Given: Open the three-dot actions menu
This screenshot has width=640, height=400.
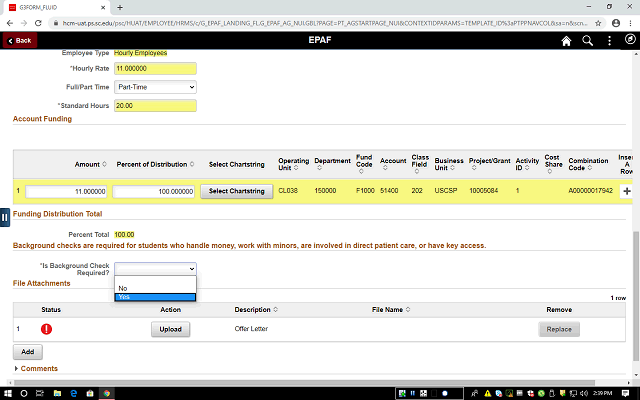Looking at the screenshot, I should (609, 41).
